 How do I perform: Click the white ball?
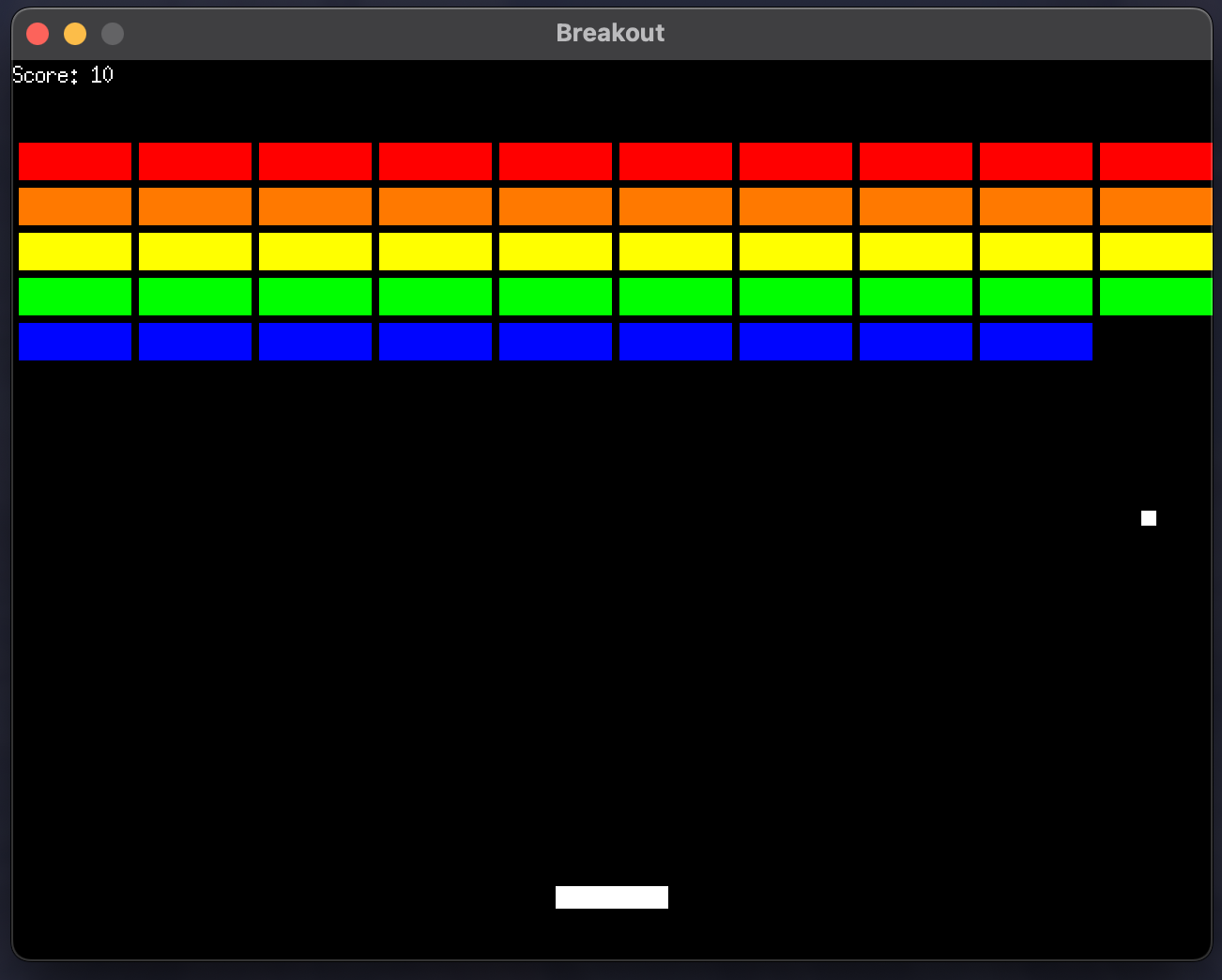1149,518
